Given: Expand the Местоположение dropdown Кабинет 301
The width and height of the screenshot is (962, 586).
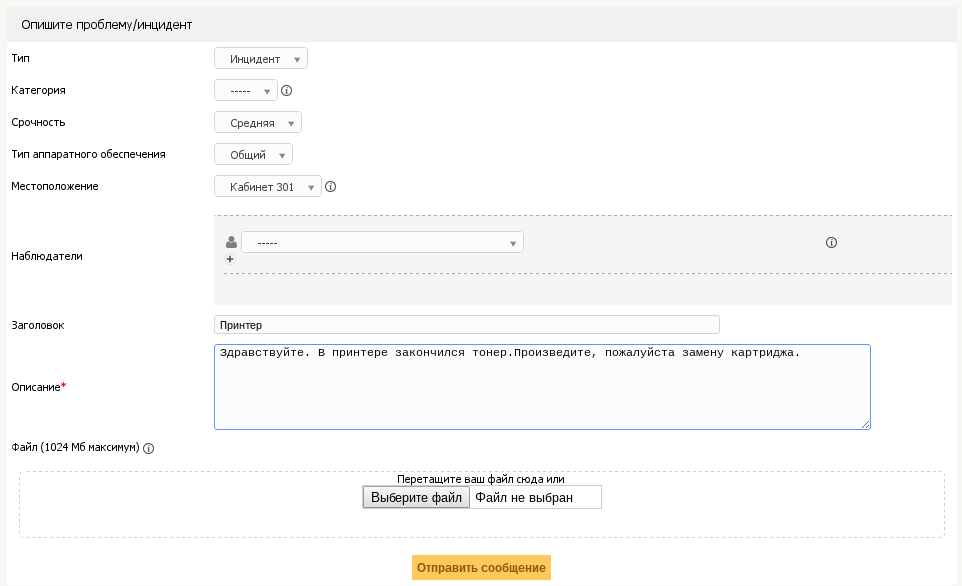Looking at the screenshot, I should [267, 187].
